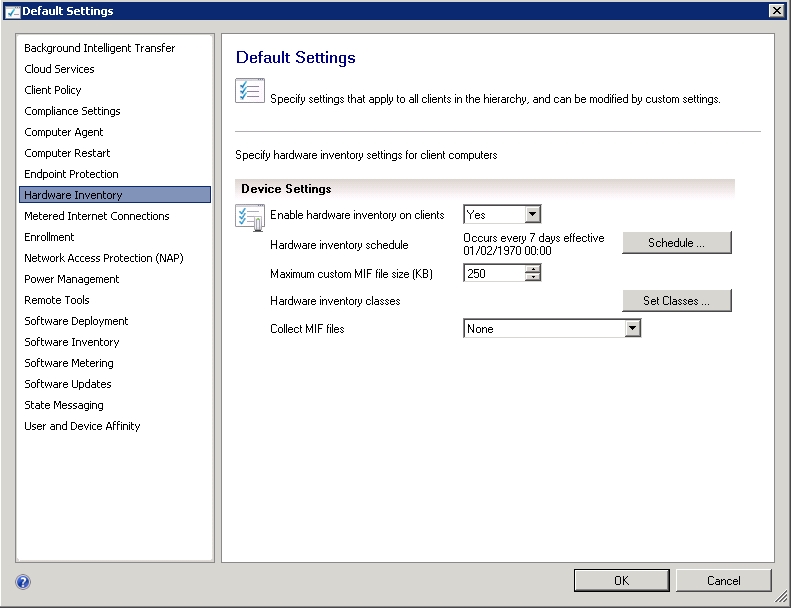The height and width of the screenshot is (608, 791).
Task: Open User and Device Affinity settings
Action: pyautogui.click(x=82, y=426)
